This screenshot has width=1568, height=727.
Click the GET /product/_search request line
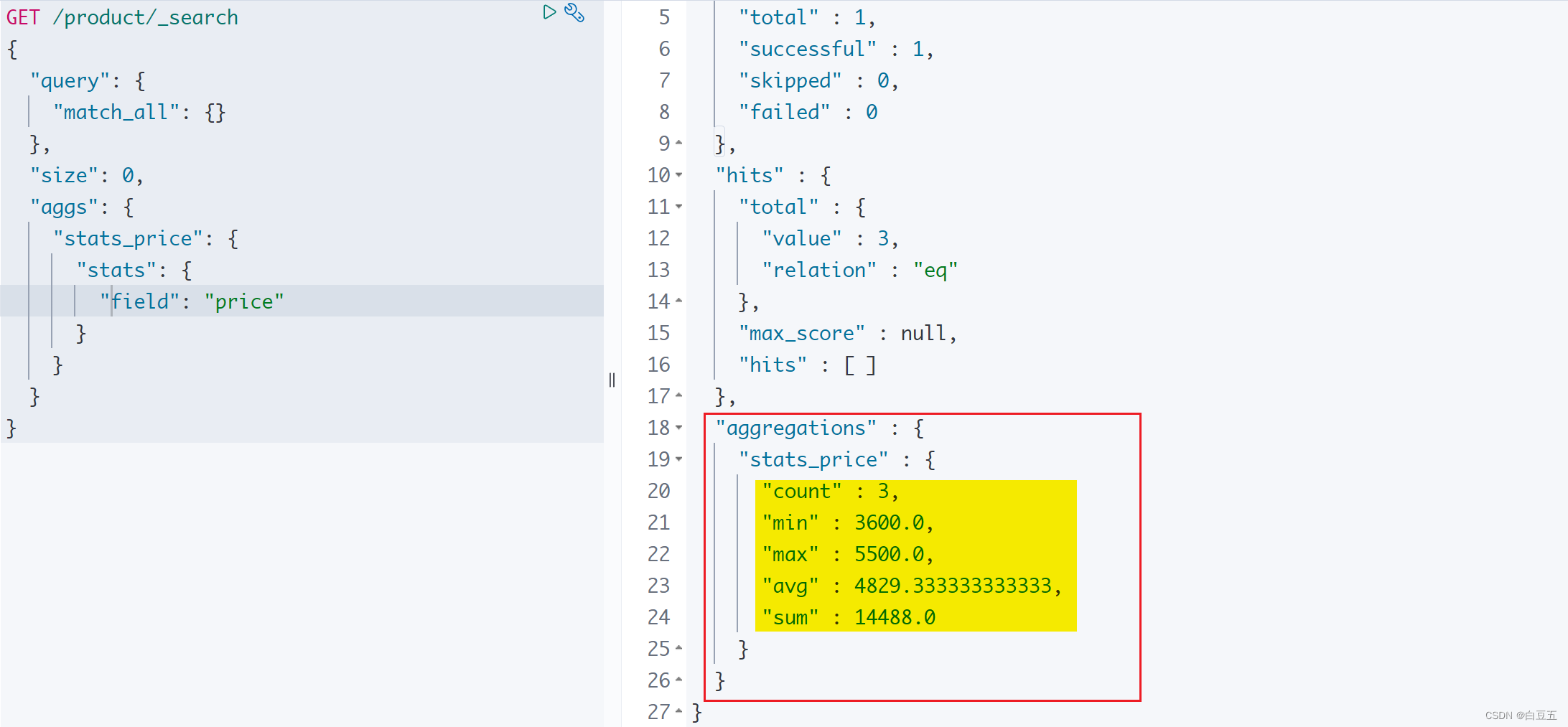tap(122, 17)
